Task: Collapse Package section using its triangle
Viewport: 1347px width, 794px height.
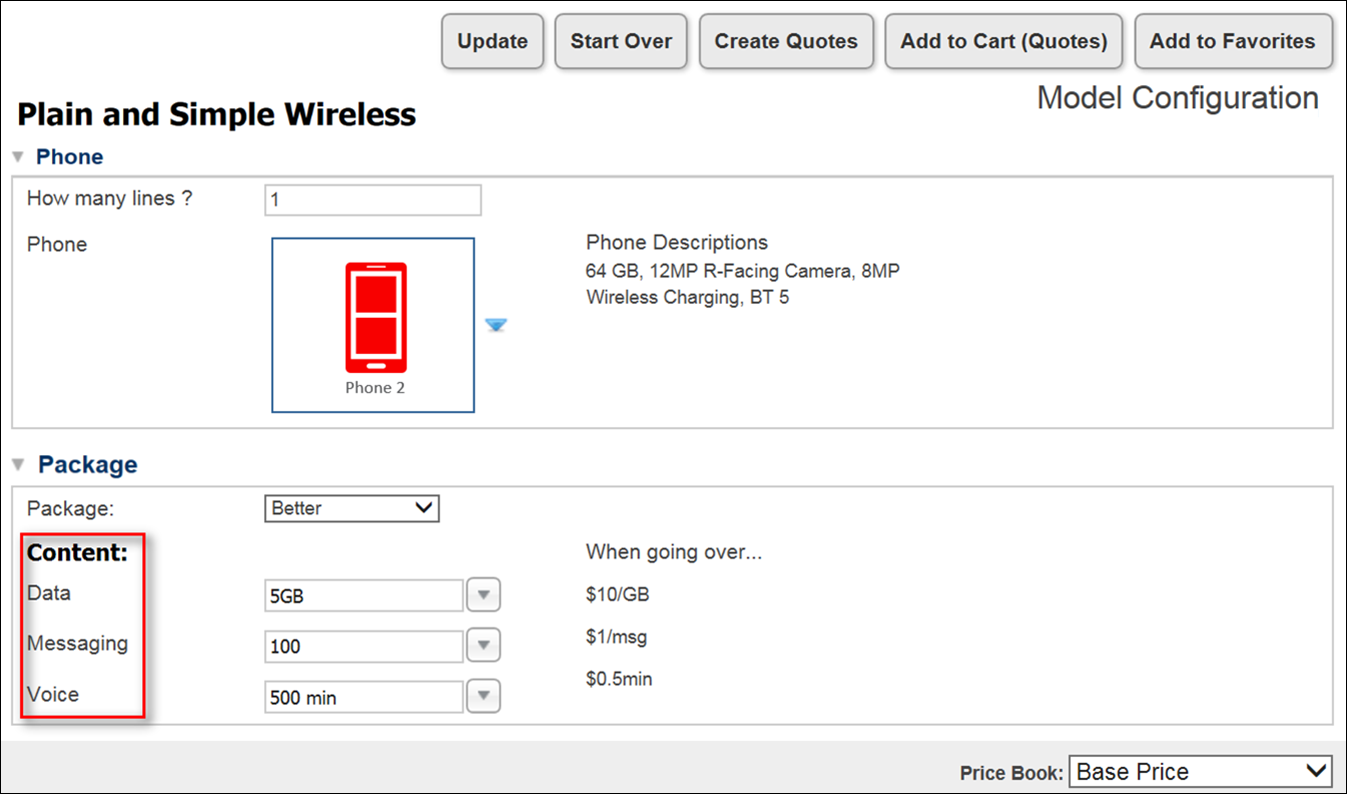Action: point(18,465)
